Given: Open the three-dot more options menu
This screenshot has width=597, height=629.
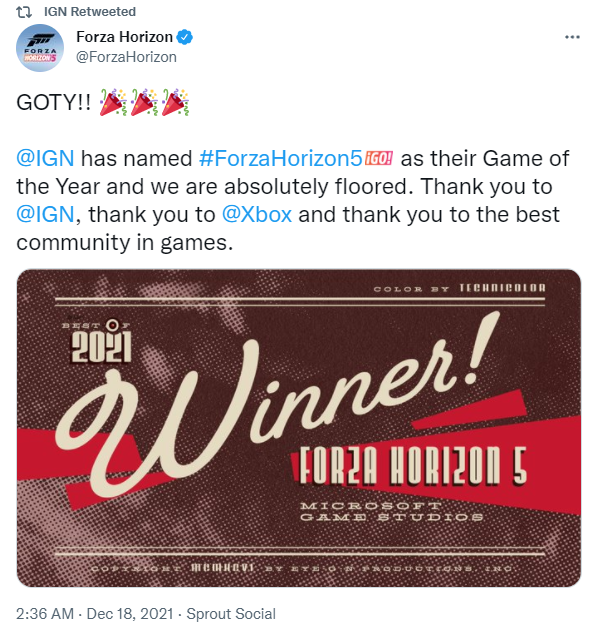Looking at the screenshot, I should coord(572,37).
